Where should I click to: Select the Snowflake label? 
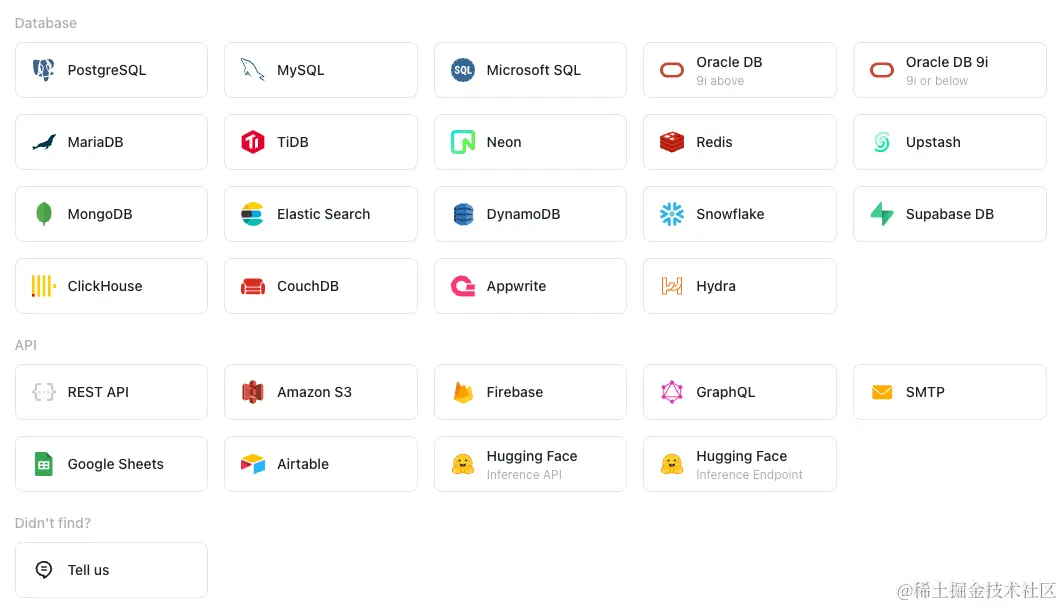[730, 214]
